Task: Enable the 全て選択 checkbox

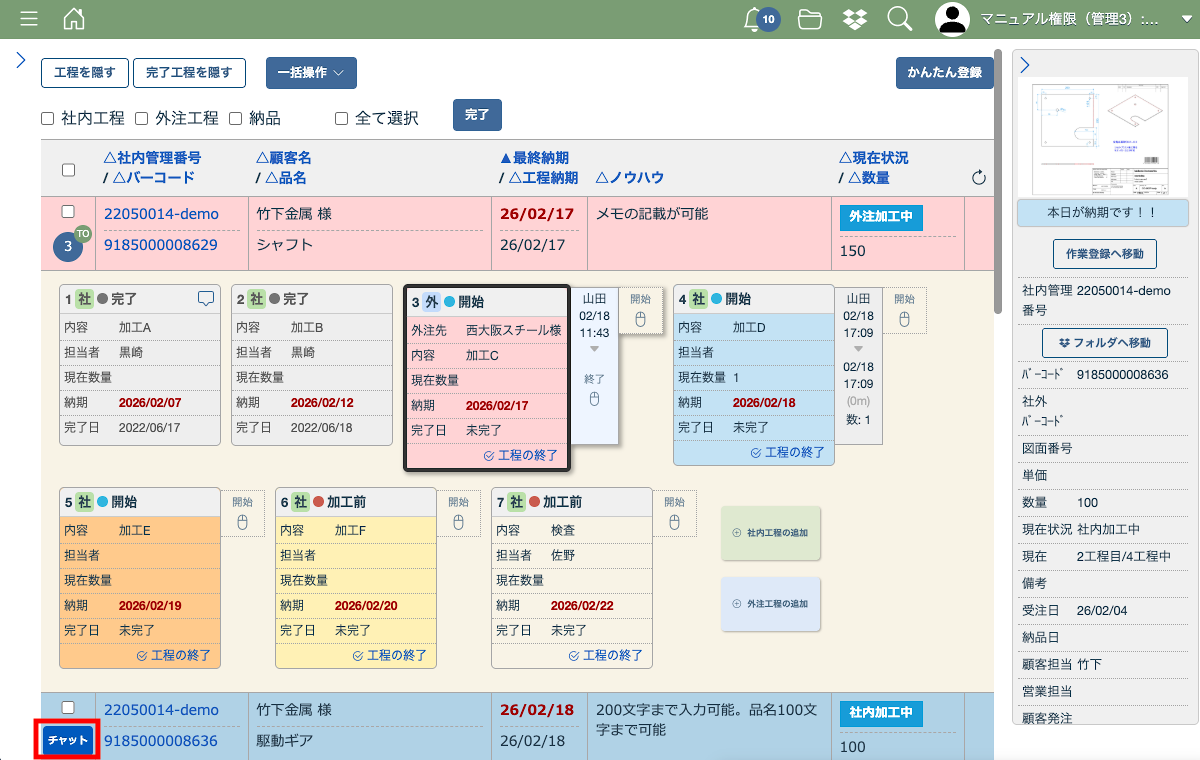Action: point(341,119)
